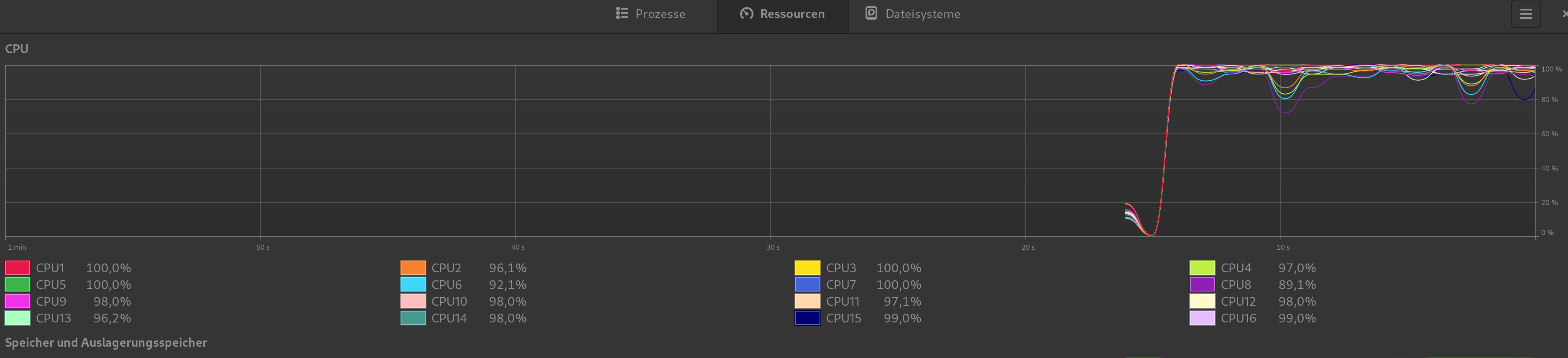Open the CPU10 pink color swatch

(413, 302)
